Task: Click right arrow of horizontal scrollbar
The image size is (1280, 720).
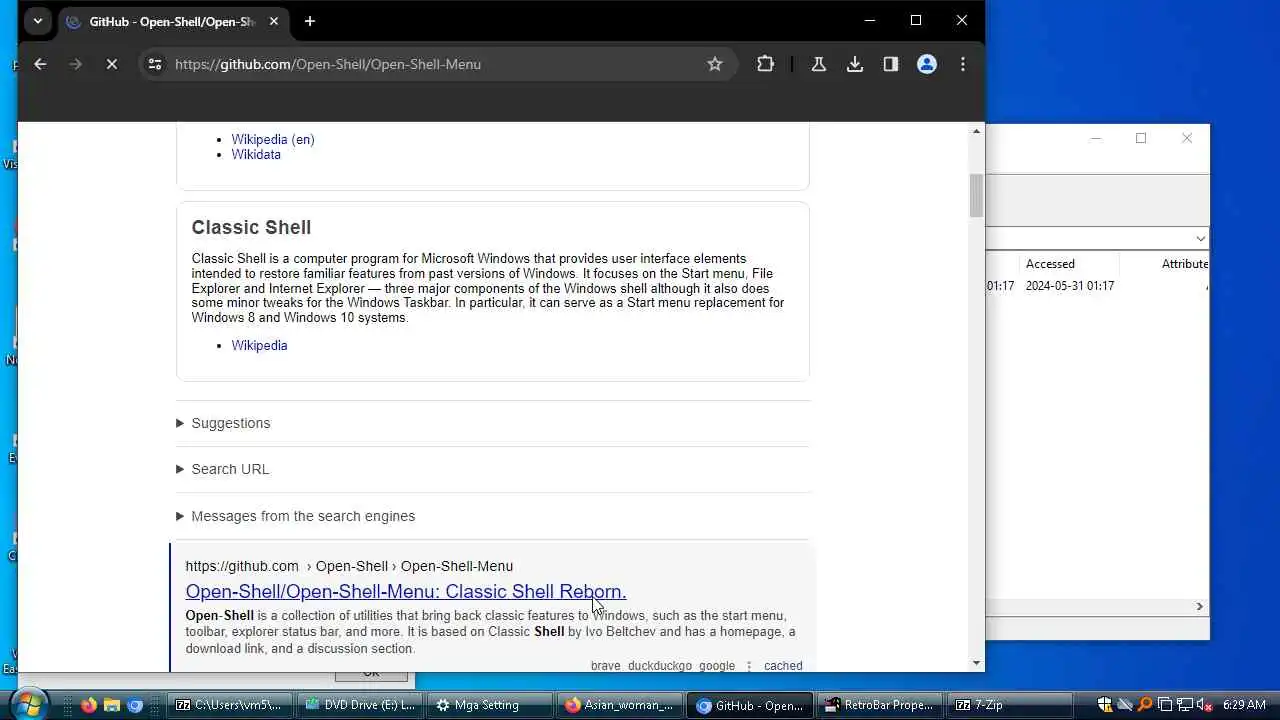Action: pyautogui.click(x=1200, y=606)
